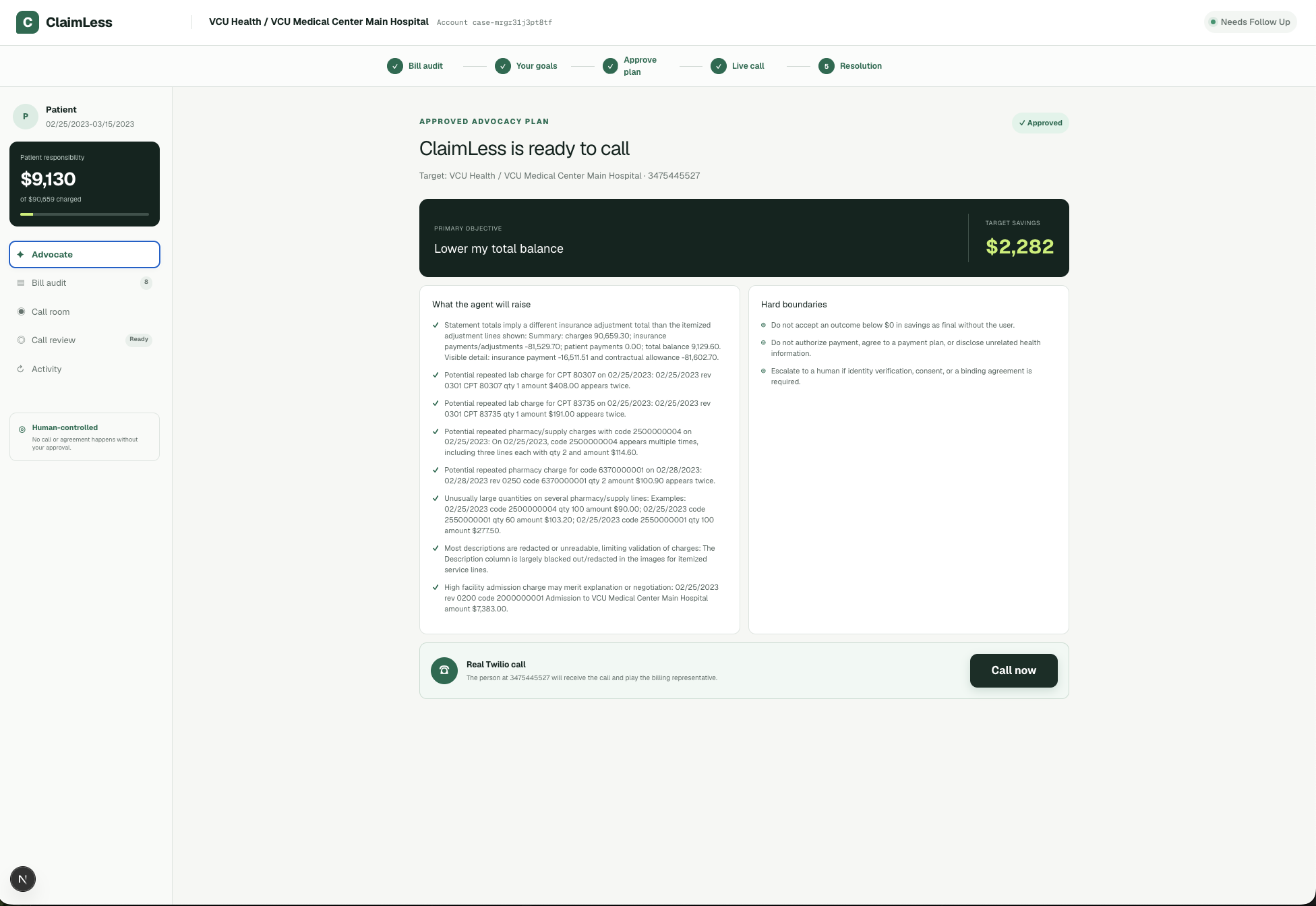Click 'The person at 3475445527' description
Viewport: 1316px width, 906px height.
click(x=592, y=678)
